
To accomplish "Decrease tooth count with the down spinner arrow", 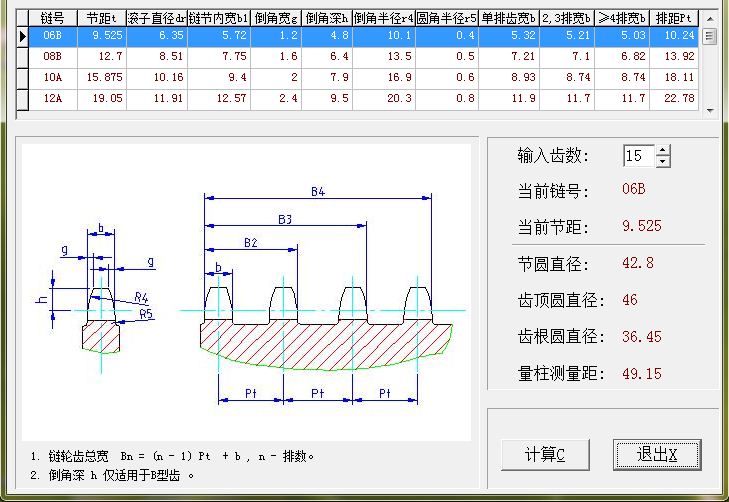I will click(663, 161).
